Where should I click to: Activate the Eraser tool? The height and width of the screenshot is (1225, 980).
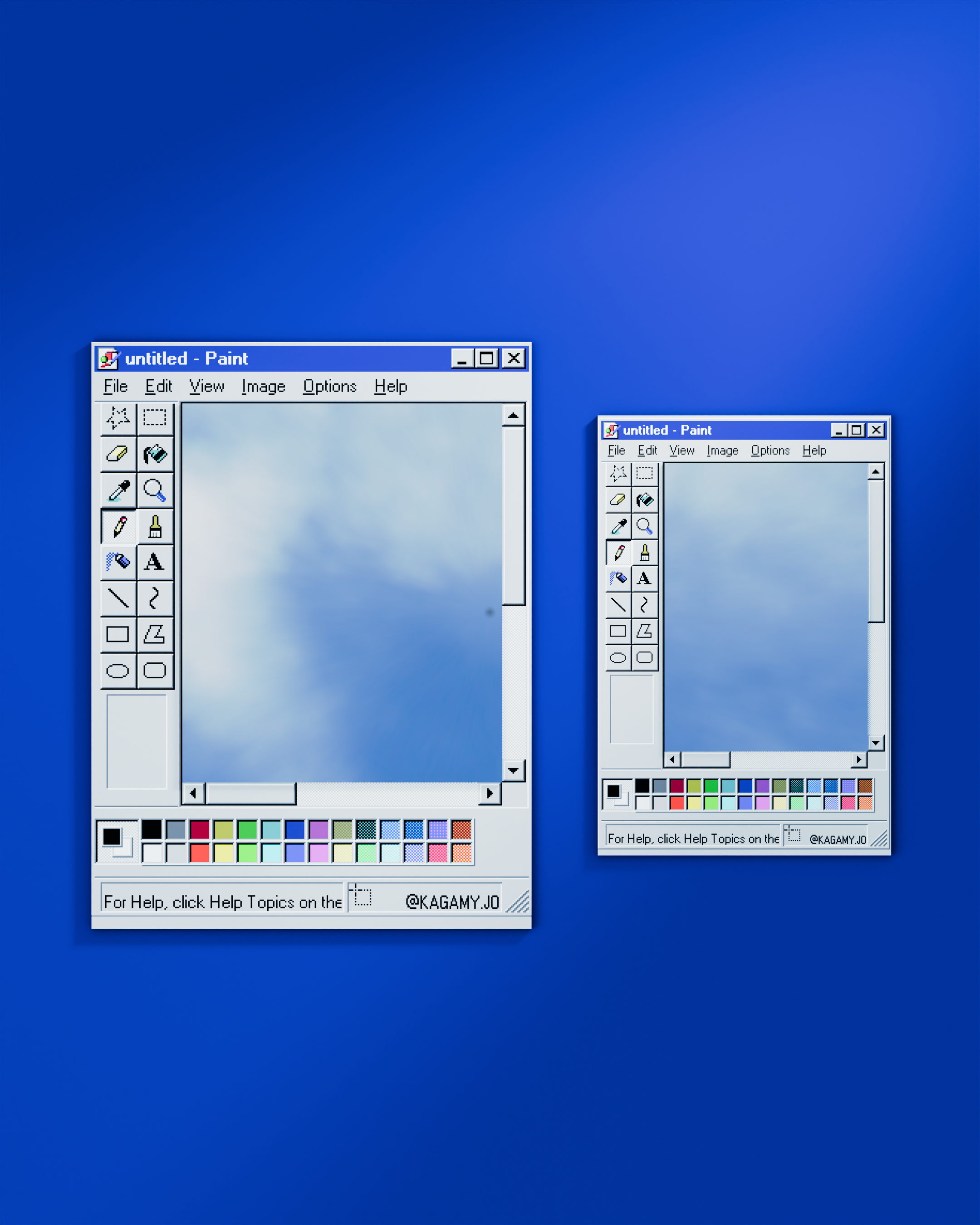[118, 455]
